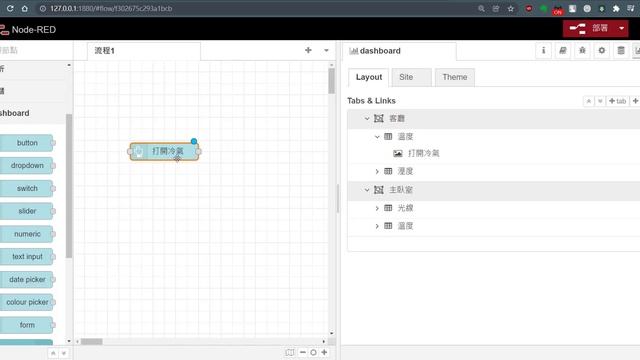Select the colour picker palette node
The height and width of the screenshot is (360, 640).
[x=27, y=302]
